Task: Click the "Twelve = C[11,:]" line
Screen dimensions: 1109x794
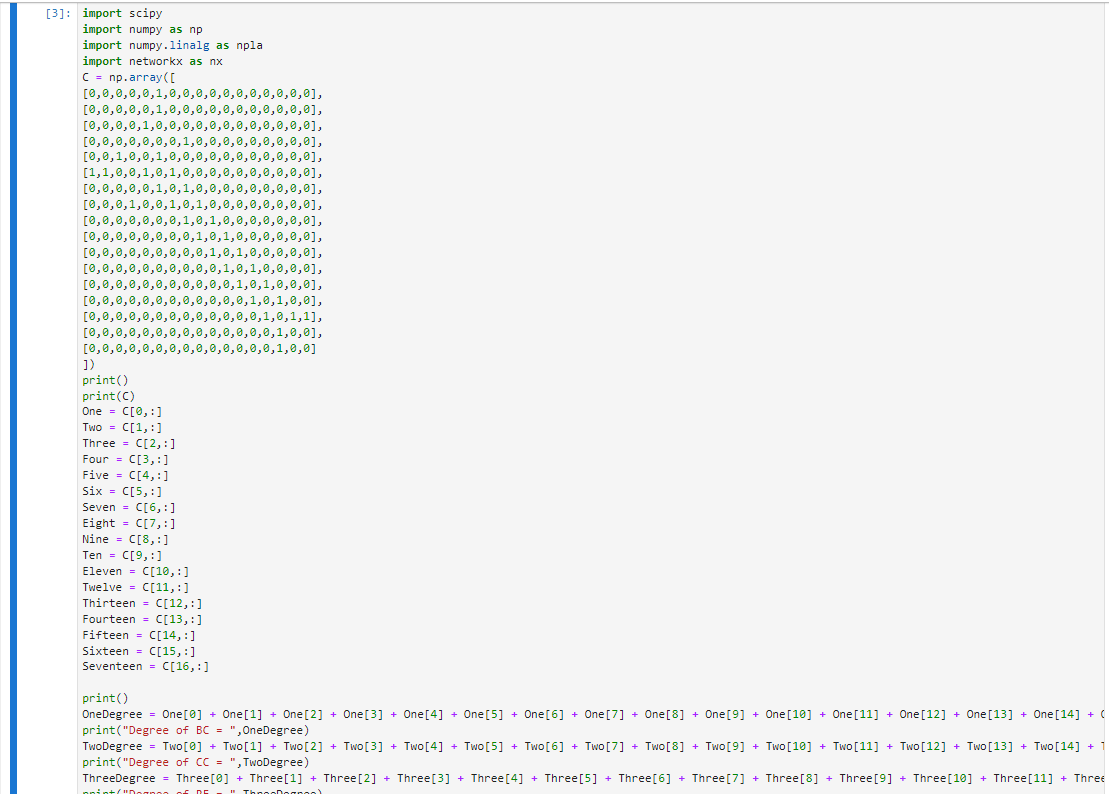Action: pos(135,587)
